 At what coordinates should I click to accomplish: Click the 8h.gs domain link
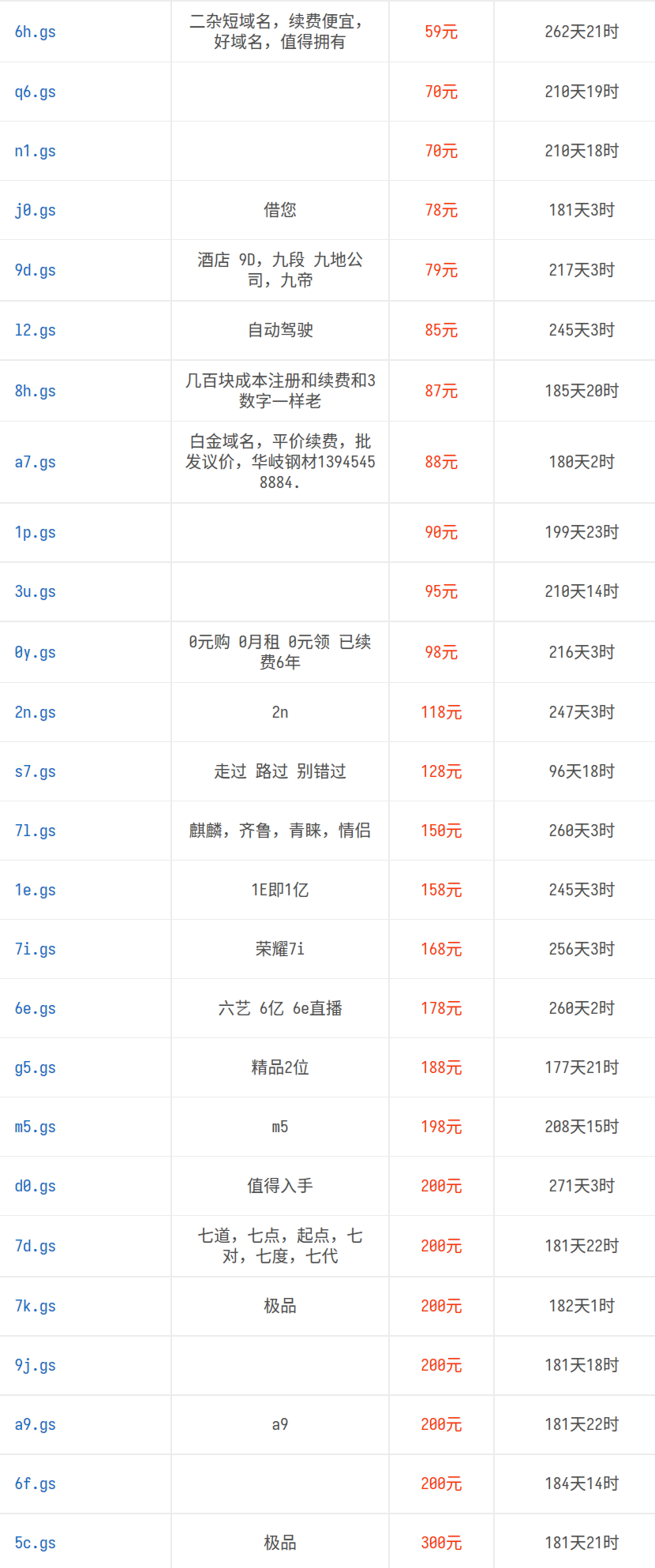tap(36, 391)
